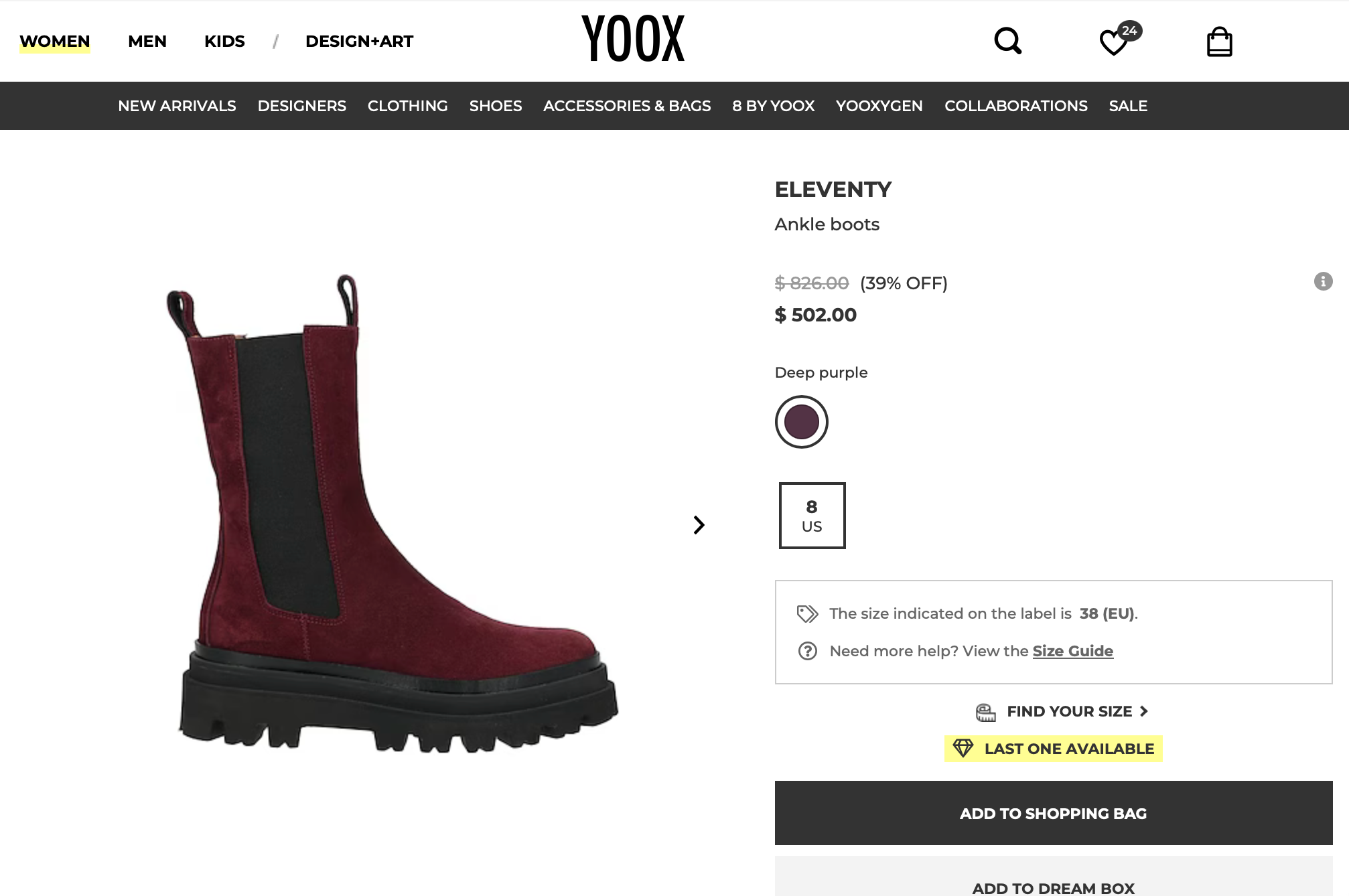Screen dimensions: 1349x896
Task: Open the shopping bag icon
Action: 1220,41
